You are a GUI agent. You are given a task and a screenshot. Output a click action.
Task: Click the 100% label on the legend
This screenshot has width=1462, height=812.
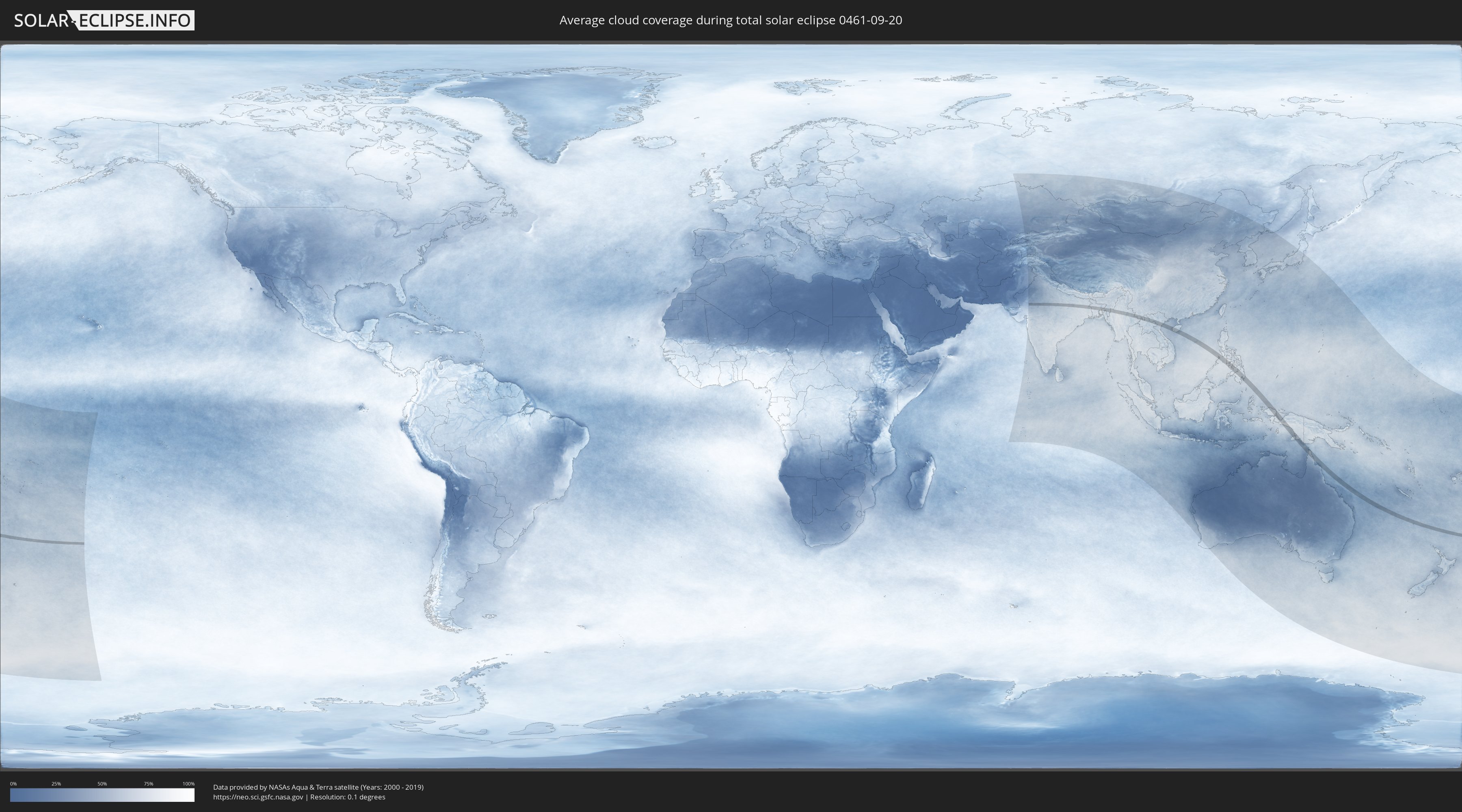click(x=188, y=784)
